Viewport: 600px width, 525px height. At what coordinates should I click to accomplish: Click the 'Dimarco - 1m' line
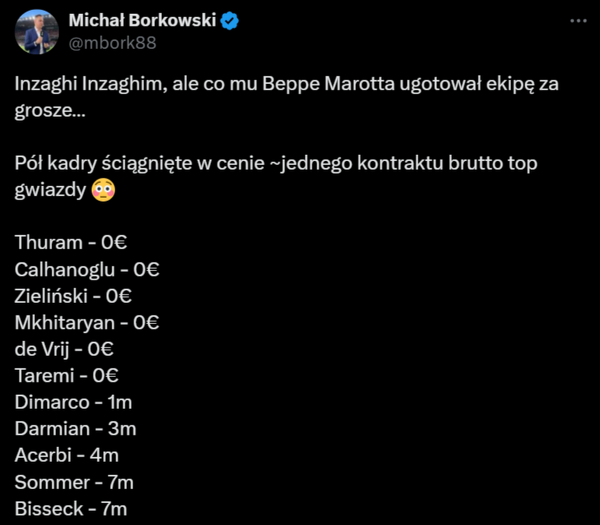pos(74,403)
